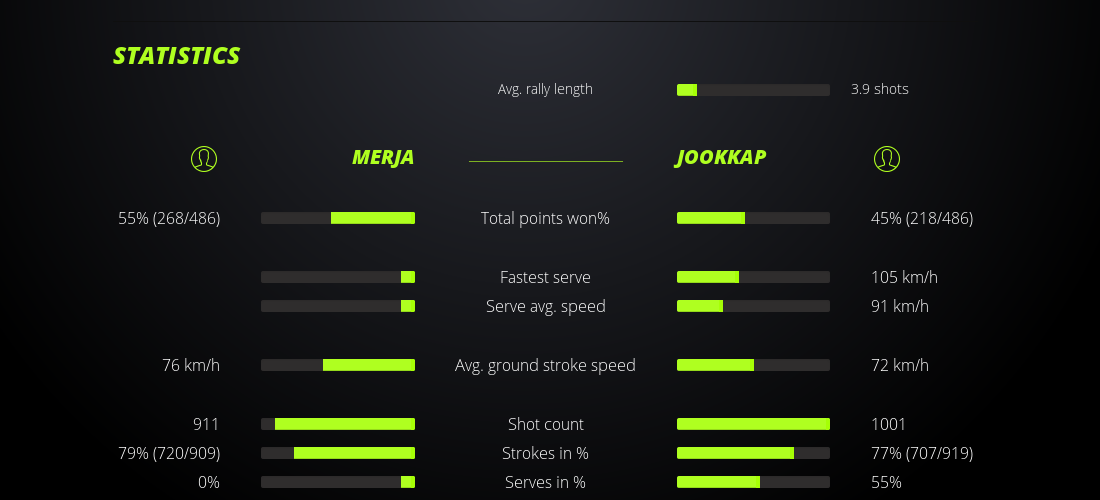This screenshot has height=500, width=1100.
Task: Click Merja's total points won bar
Action: click(x=338, y=218)
